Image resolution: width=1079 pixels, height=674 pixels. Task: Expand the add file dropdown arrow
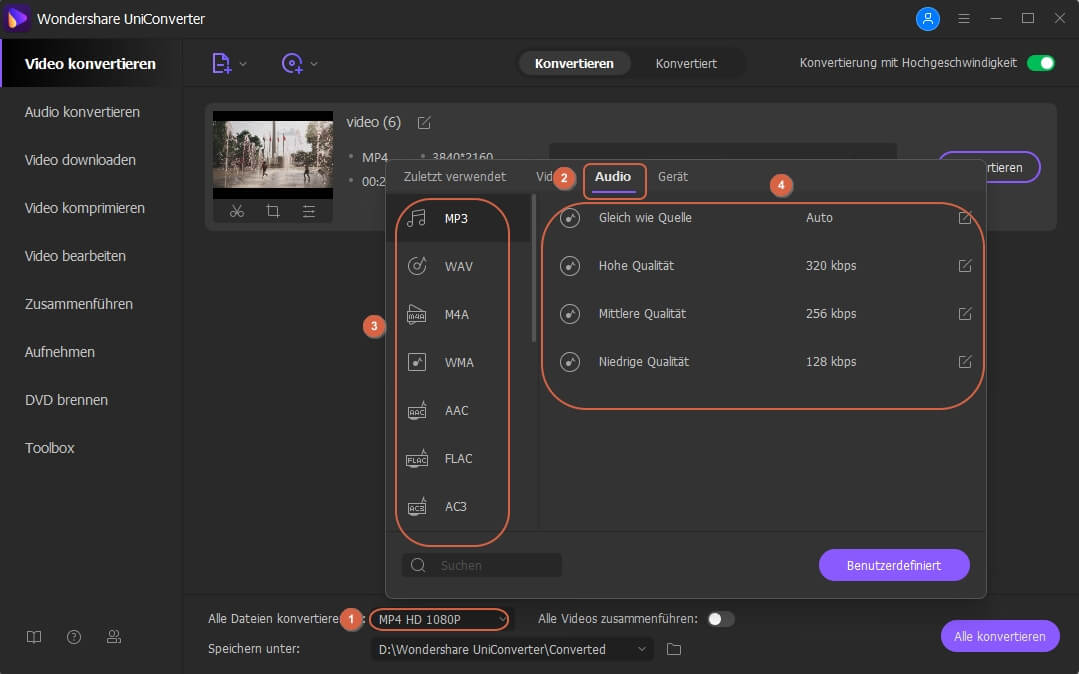tap(243, 64)
